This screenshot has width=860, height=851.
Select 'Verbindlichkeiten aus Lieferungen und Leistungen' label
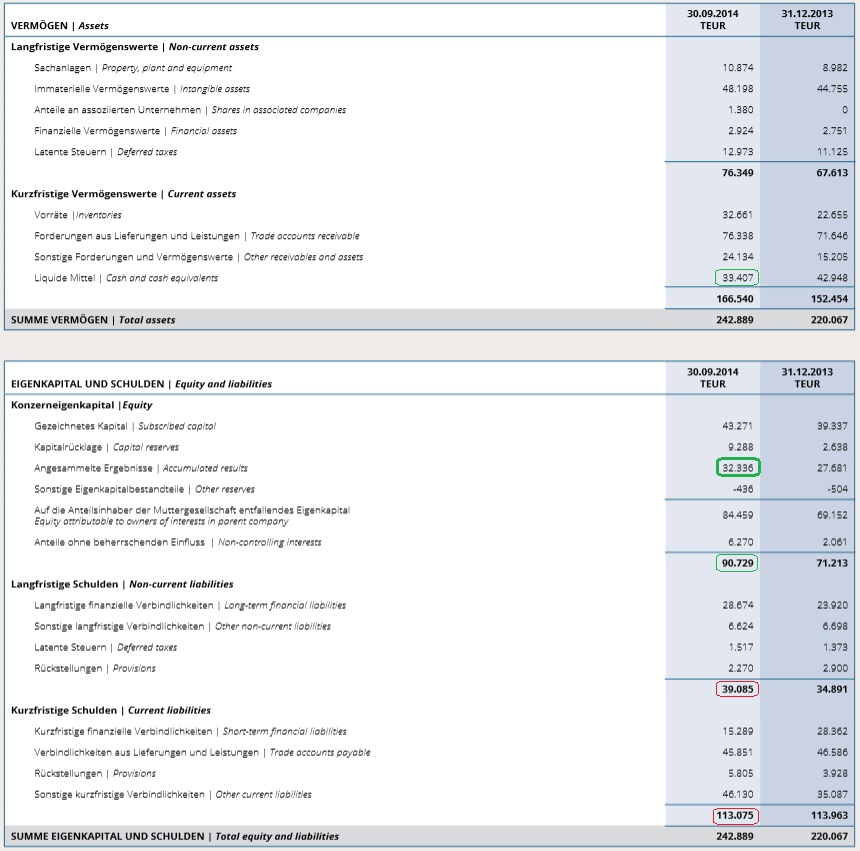[202, 752]
